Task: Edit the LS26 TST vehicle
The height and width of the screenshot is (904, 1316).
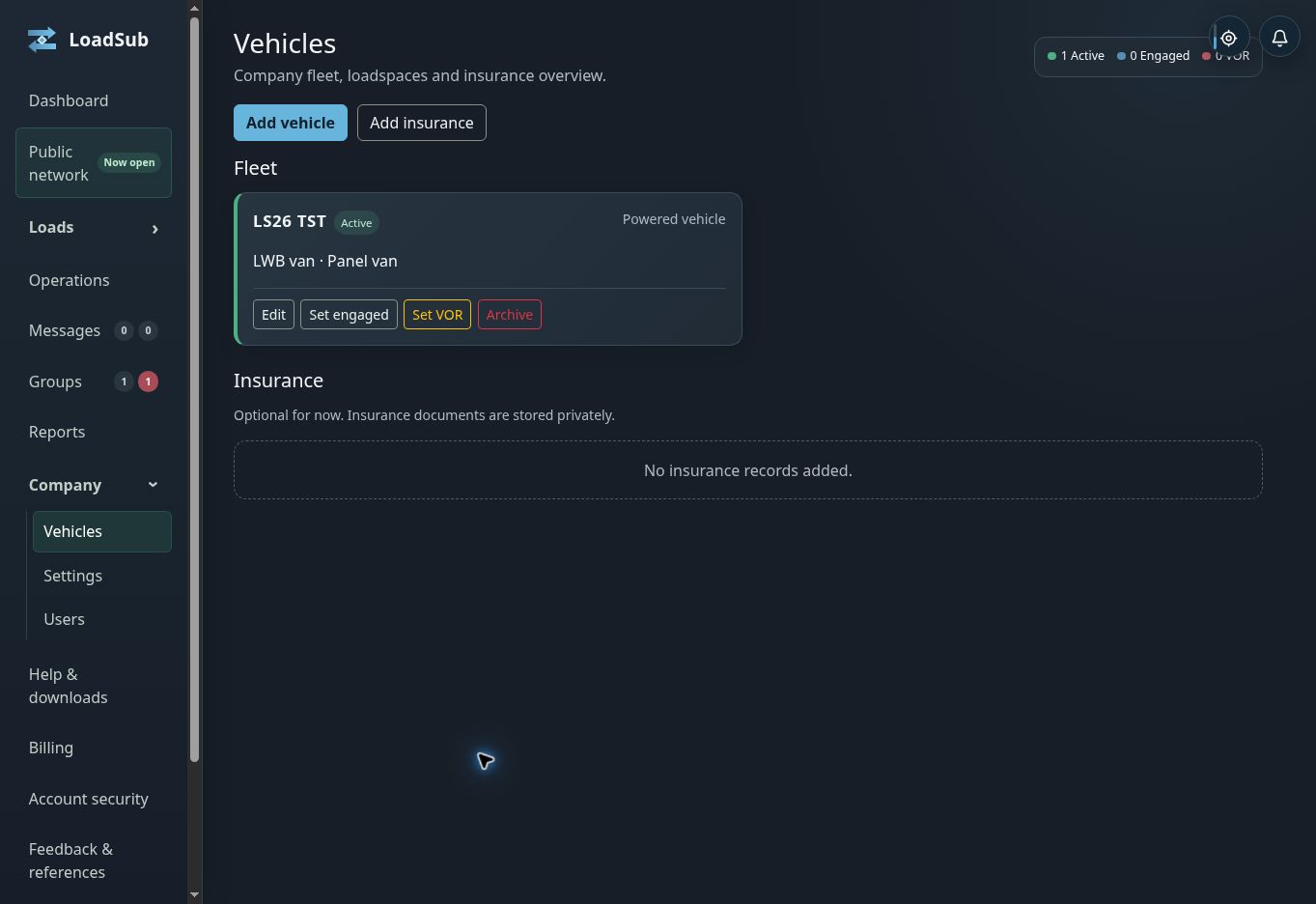Action: tap(273, 315)
